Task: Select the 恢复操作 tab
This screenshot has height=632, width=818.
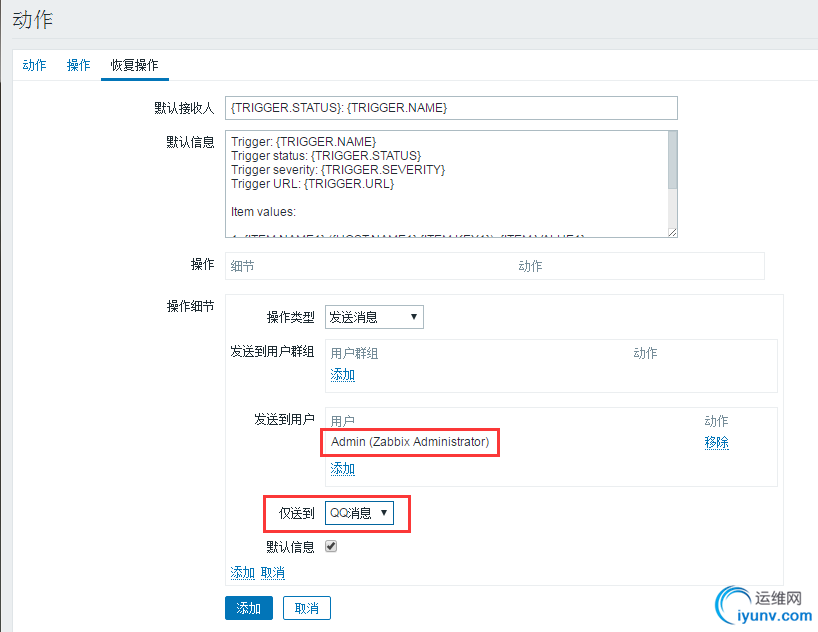Action: pos(135,65)
